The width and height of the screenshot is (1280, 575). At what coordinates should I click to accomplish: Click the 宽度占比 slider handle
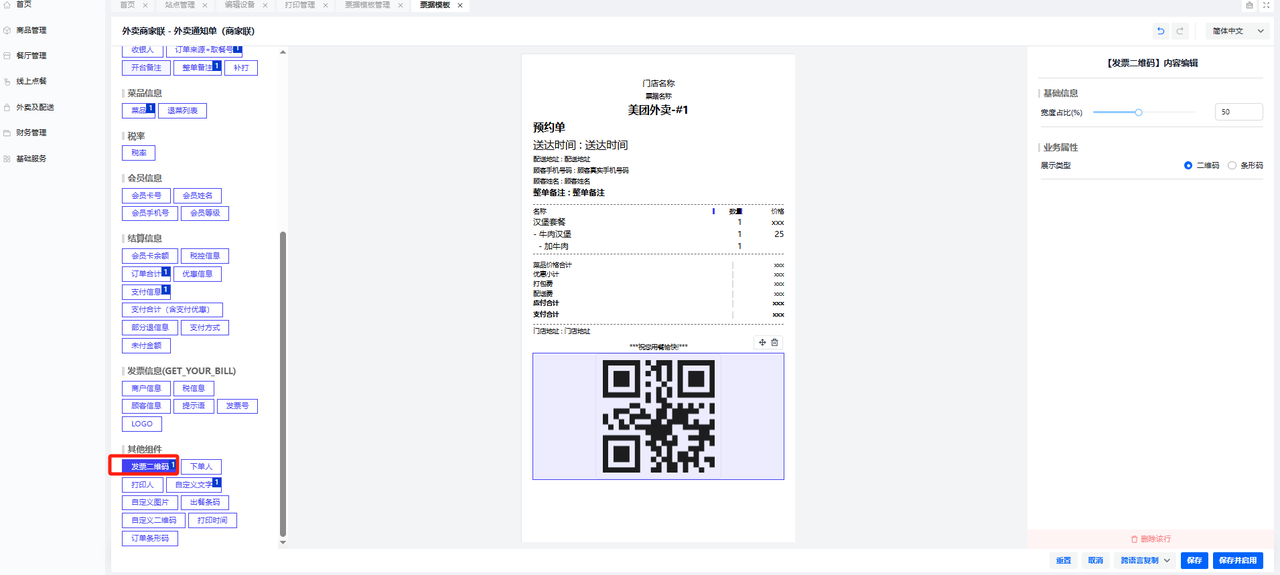[x=1138, y=112]
